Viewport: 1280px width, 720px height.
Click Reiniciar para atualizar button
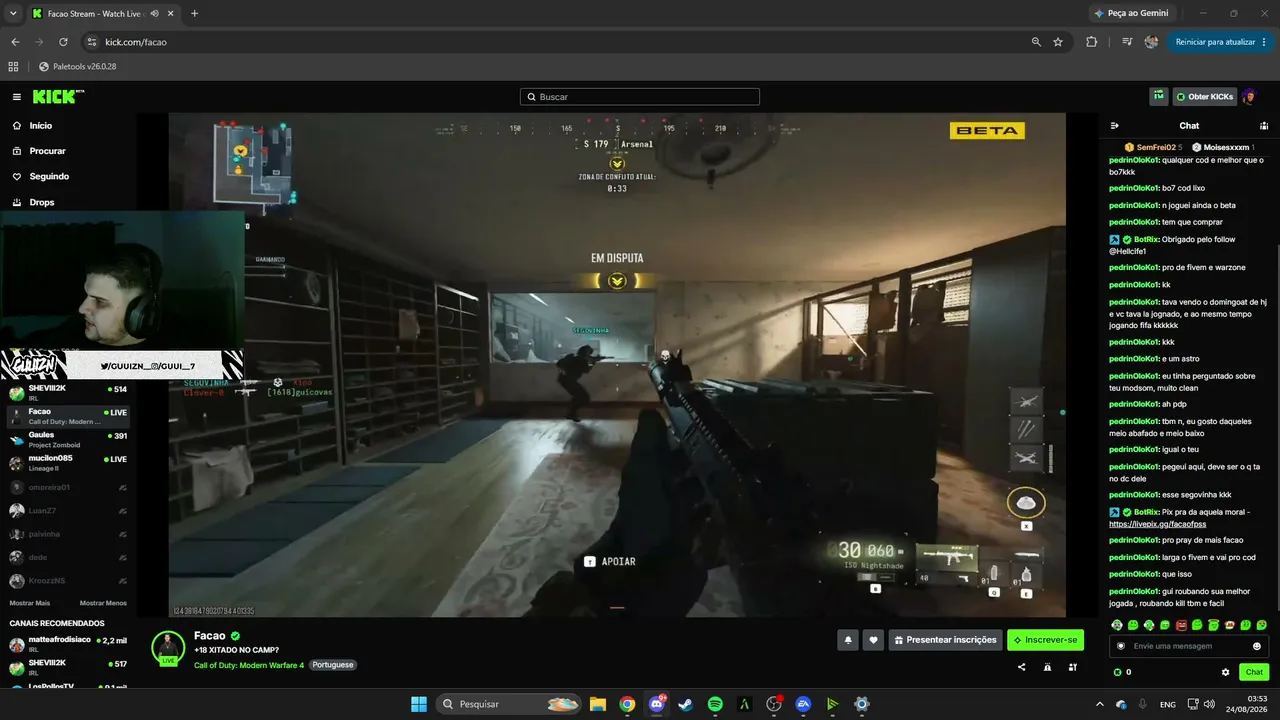pyautogui.click(x=1214, y=42)
